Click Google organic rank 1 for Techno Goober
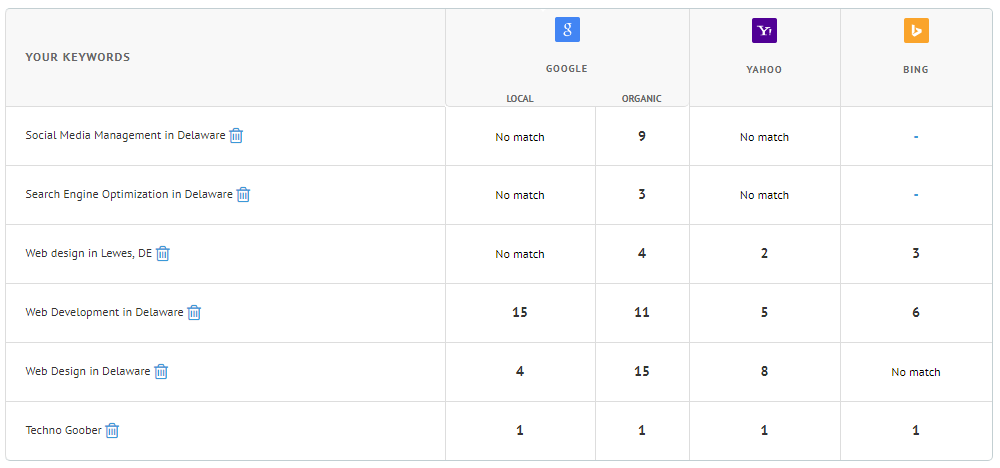 (x=642, y=430)
